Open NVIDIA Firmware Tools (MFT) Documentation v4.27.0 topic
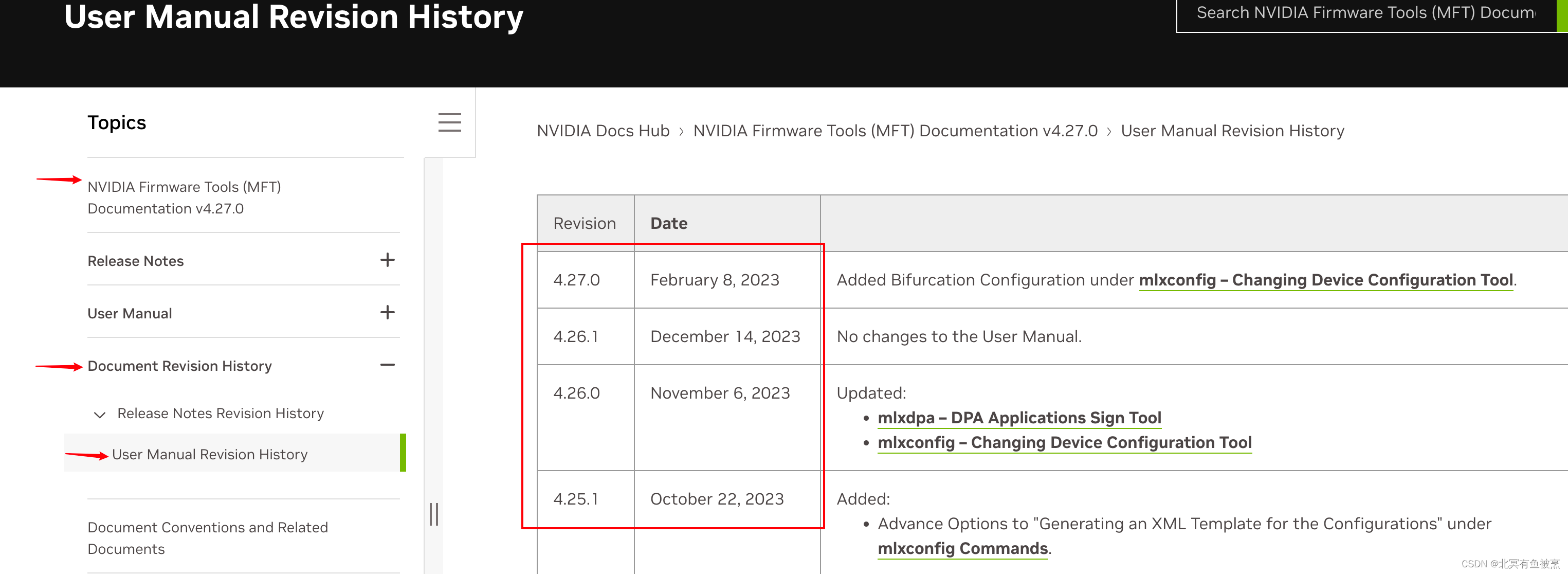 click(x=184, y=197)
